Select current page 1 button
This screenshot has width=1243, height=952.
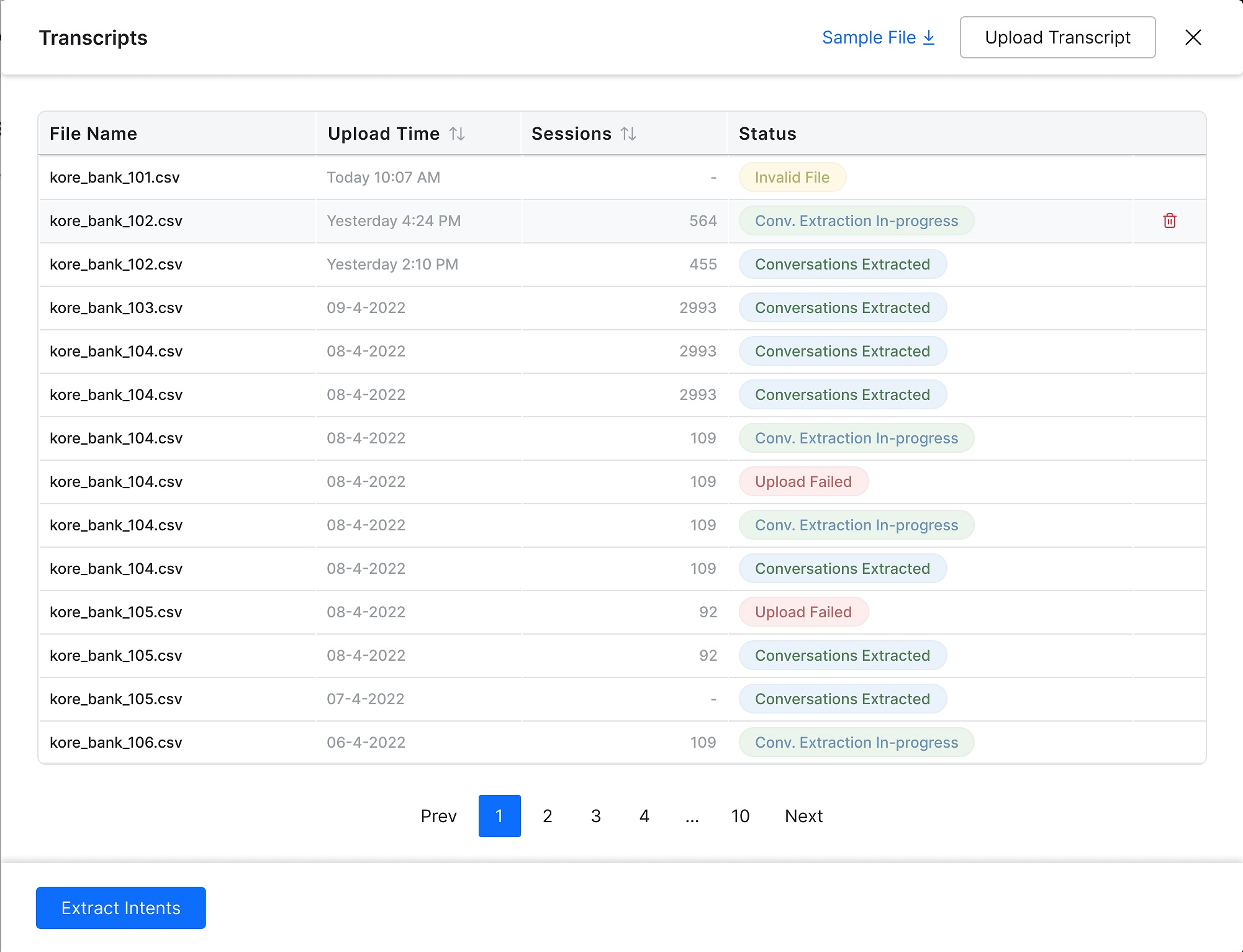point(499,815)
